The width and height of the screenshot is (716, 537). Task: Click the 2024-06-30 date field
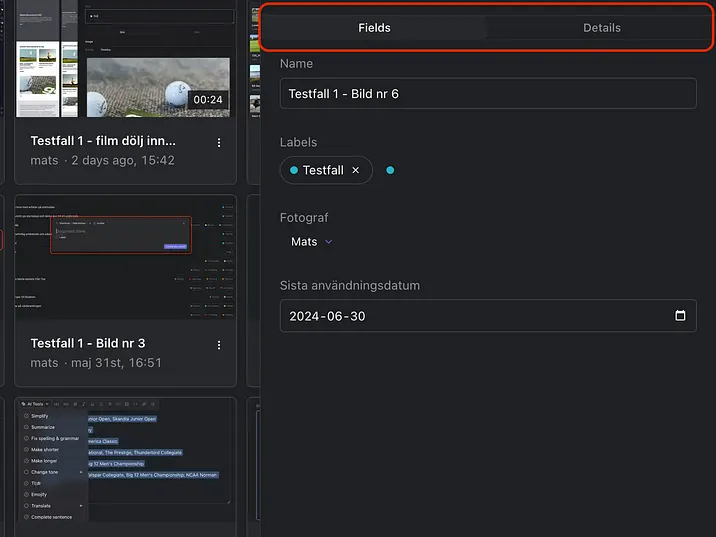(x=470, y=316)
